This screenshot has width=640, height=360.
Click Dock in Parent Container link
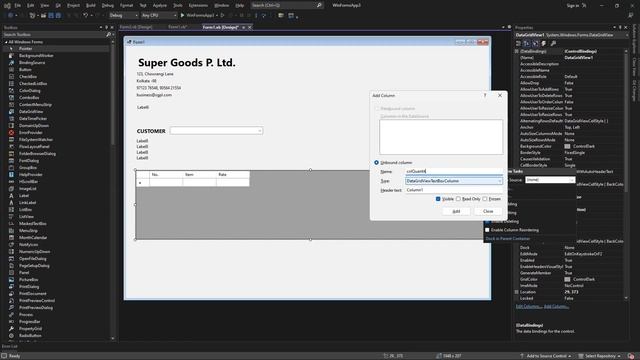508,238
